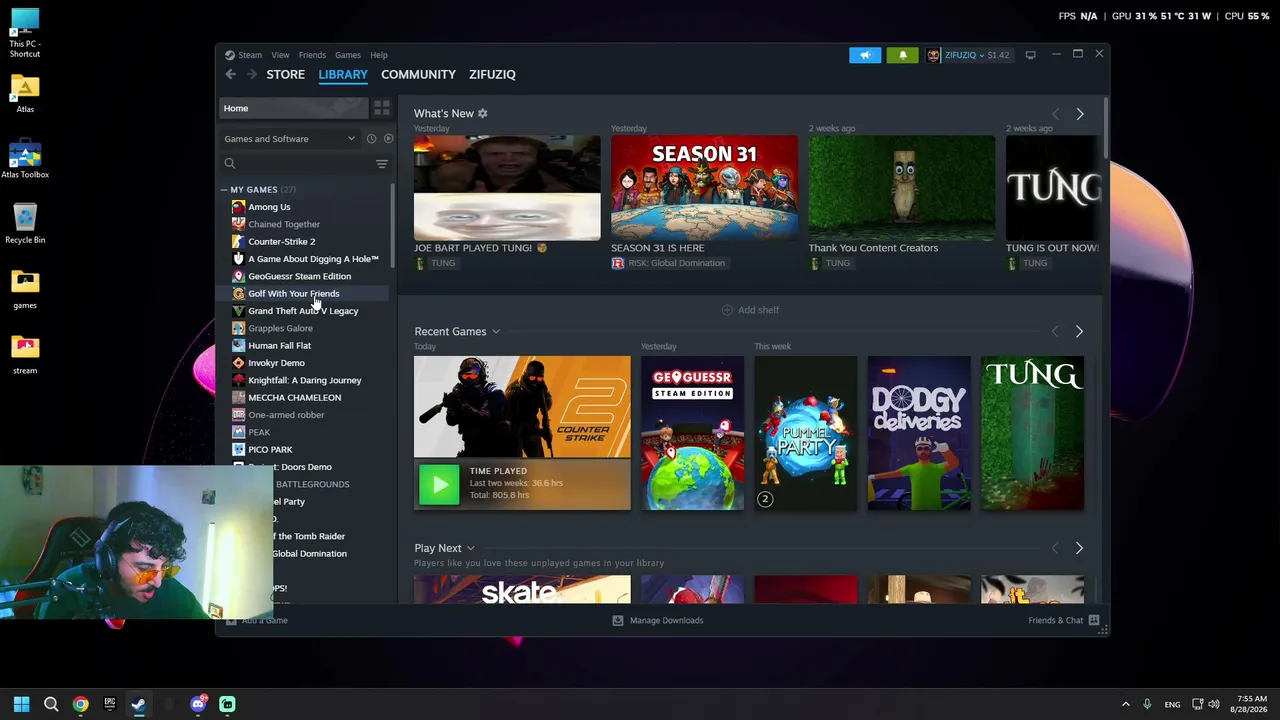The image size is (1280, 720).
Task: Open the stream folder on desktop
Action: pyautogui.click(x=25, y=354)
